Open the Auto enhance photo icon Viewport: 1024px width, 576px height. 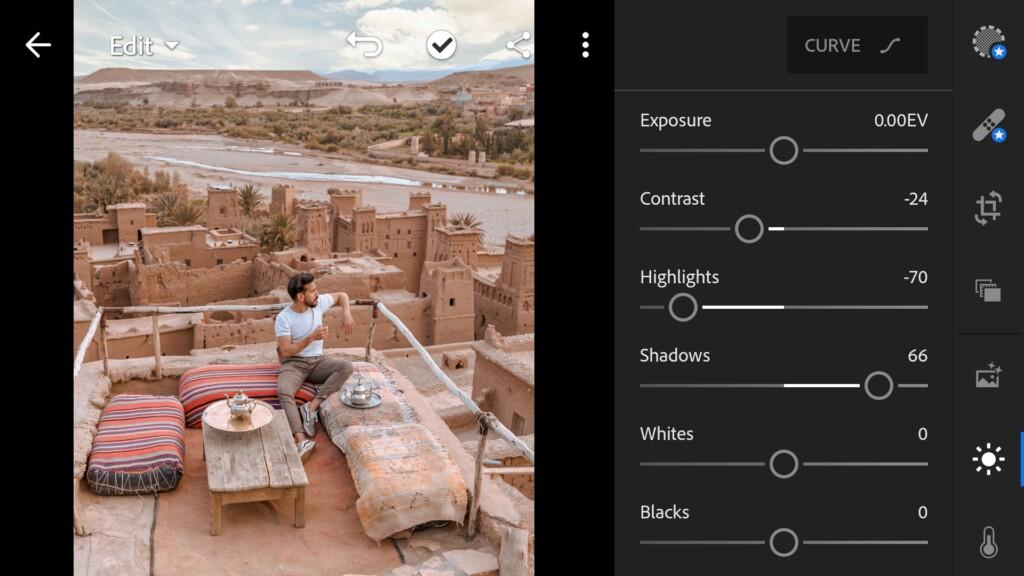tap(989, 376)
